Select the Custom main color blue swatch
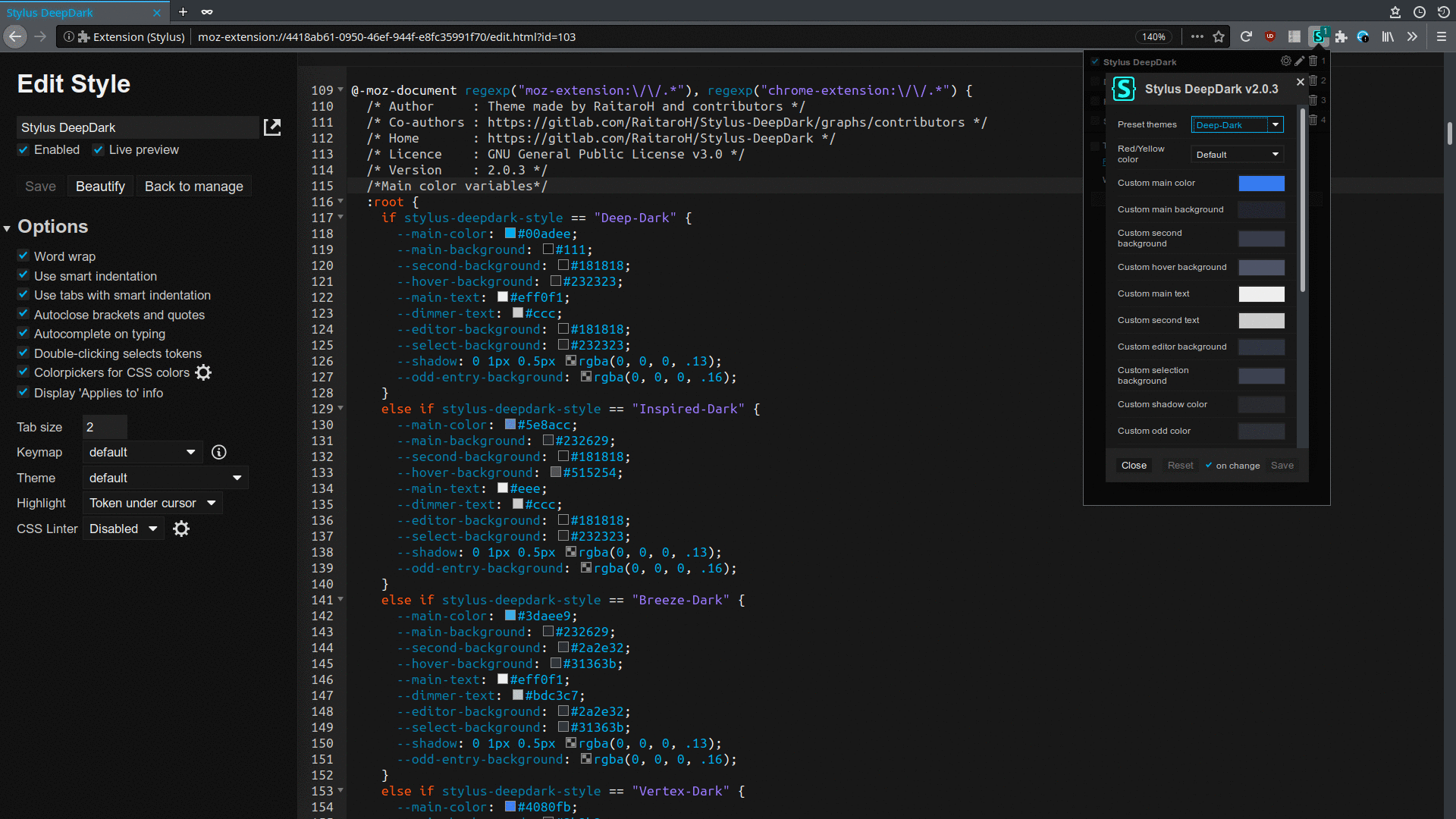Image resolution: width=1456 pixels, height=819 pixels. tap(1262, 182)
